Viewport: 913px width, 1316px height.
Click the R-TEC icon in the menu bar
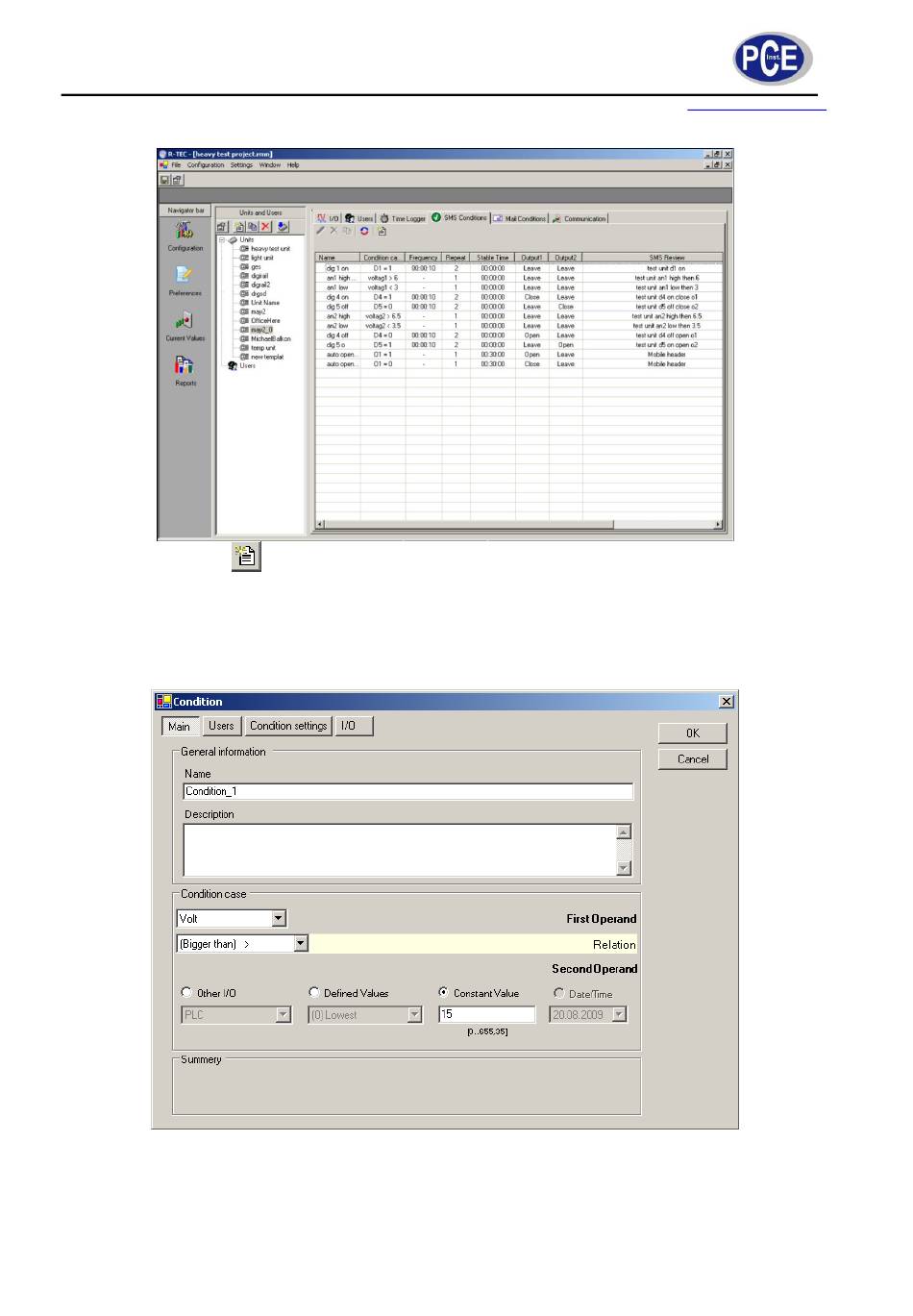163,165
